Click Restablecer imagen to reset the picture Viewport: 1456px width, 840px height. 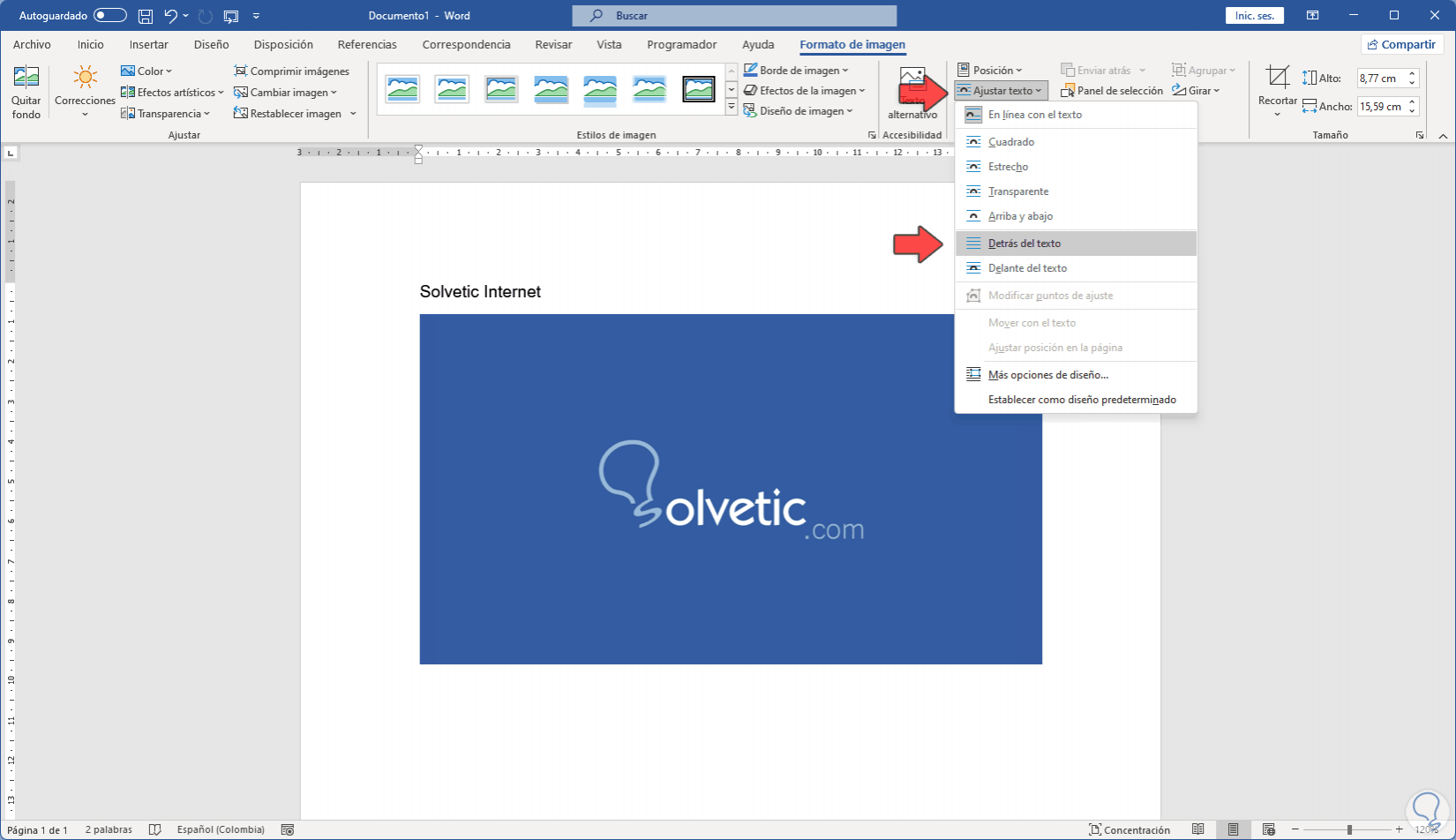point(288,114)
